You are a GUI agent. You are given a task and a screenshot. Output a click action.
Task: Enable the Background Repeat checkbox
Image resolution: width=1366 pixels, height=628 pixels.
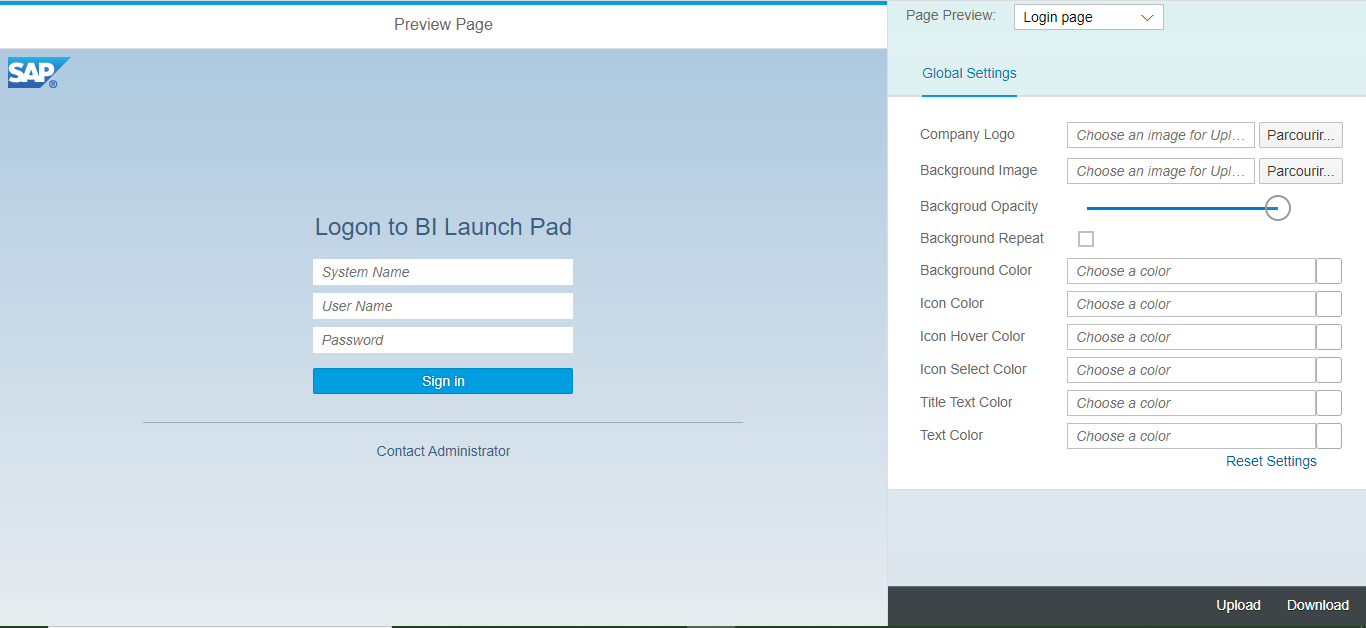pos(1086,238)
